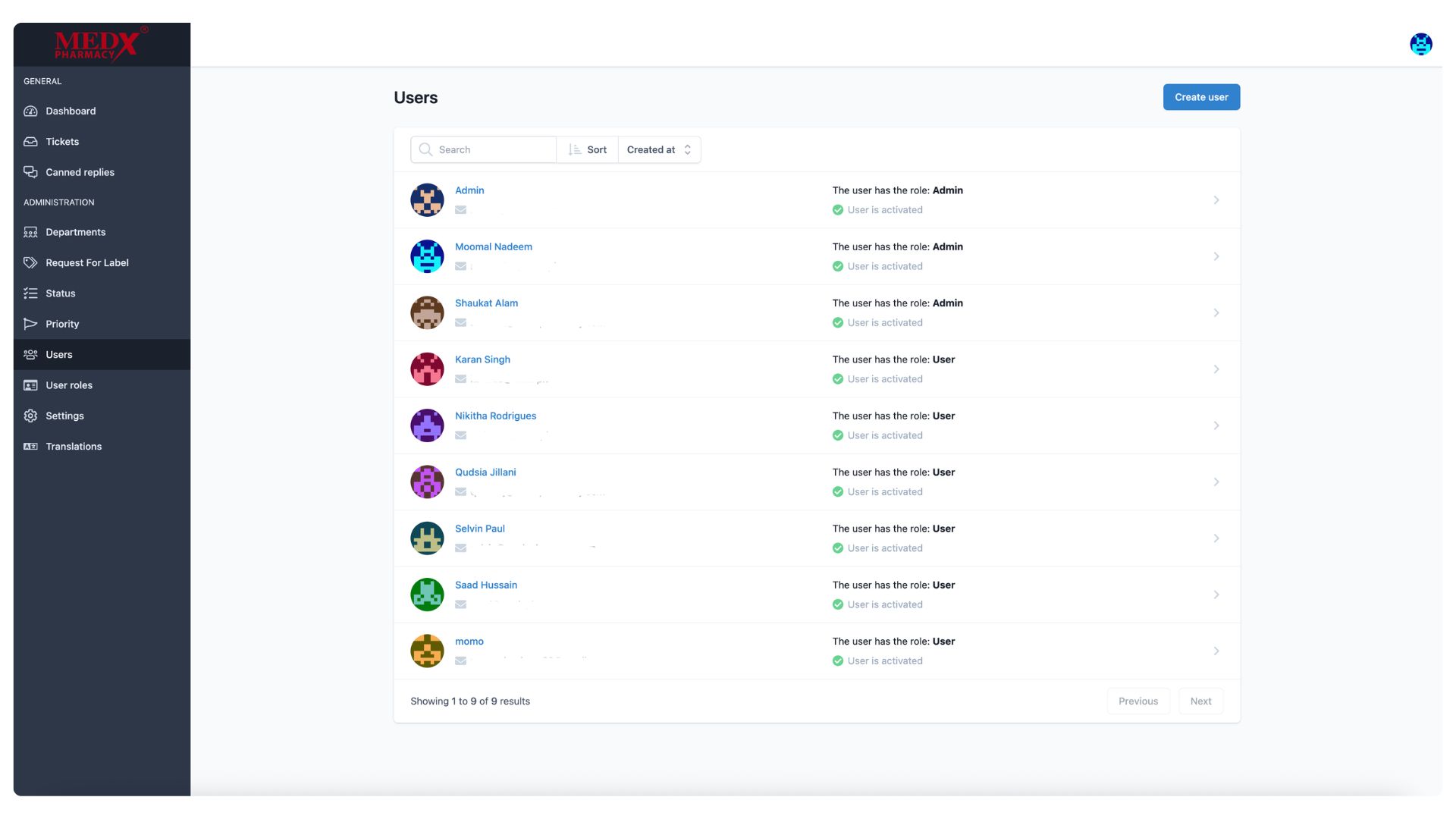This screenshot has height=819, width=1456.
Task: Expand the momo row chevron
Action: [x=1216, y=651]
